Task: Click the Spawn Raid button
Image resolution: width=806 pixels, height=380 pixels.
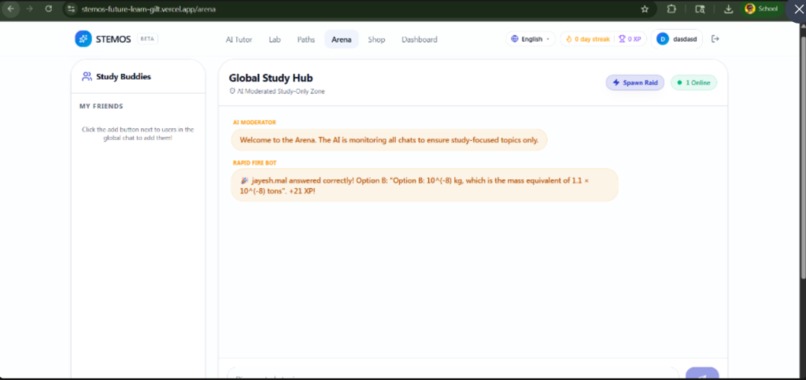Action: tap(635, 82)
